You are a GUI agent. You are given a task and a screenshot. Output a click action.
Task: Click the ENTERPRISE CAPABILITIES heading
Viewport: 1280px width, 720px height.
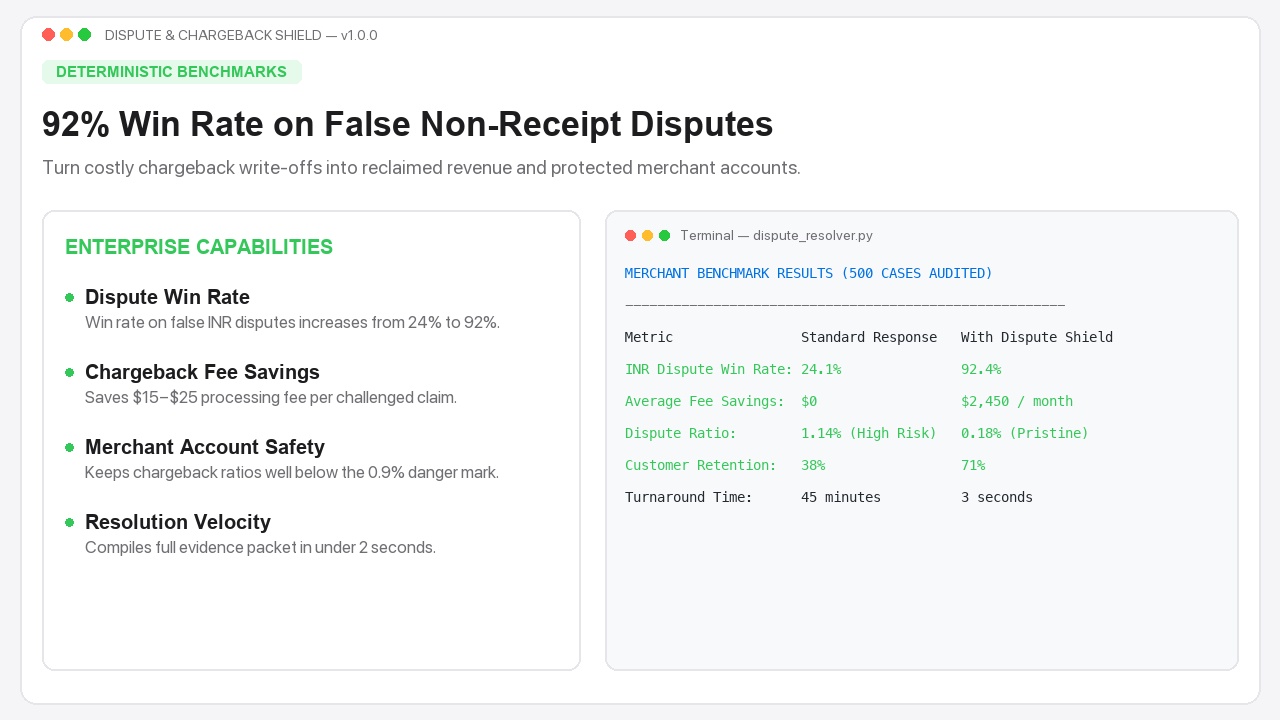pyautogui.click(x=199, y=247)
